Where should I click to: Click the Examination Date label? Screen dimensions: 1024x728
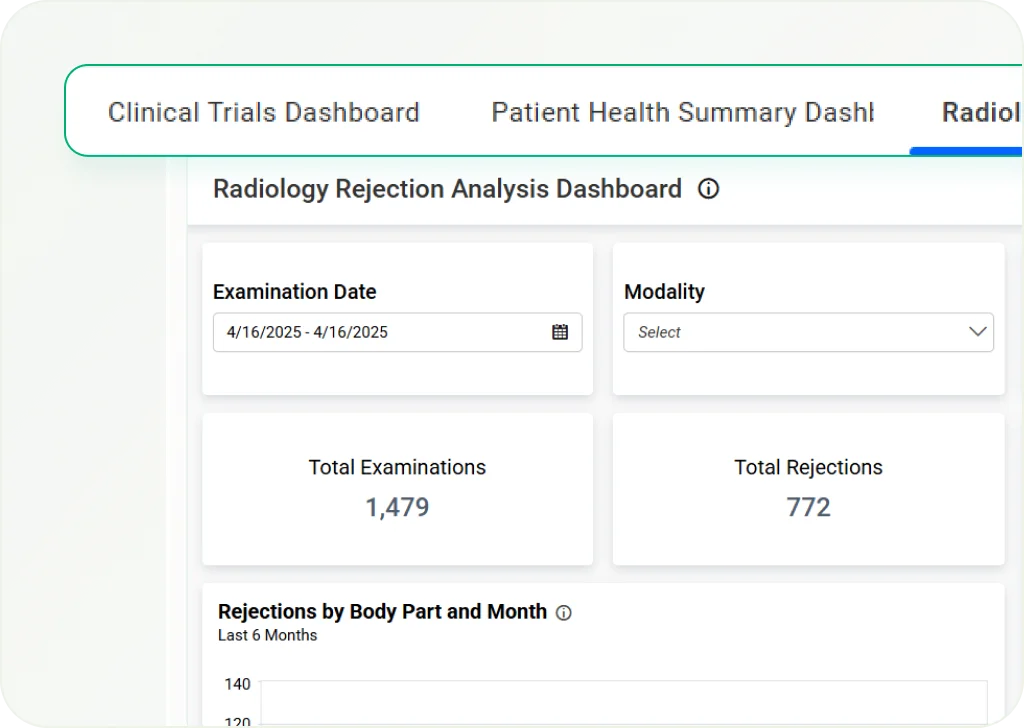tap(294, 292)
